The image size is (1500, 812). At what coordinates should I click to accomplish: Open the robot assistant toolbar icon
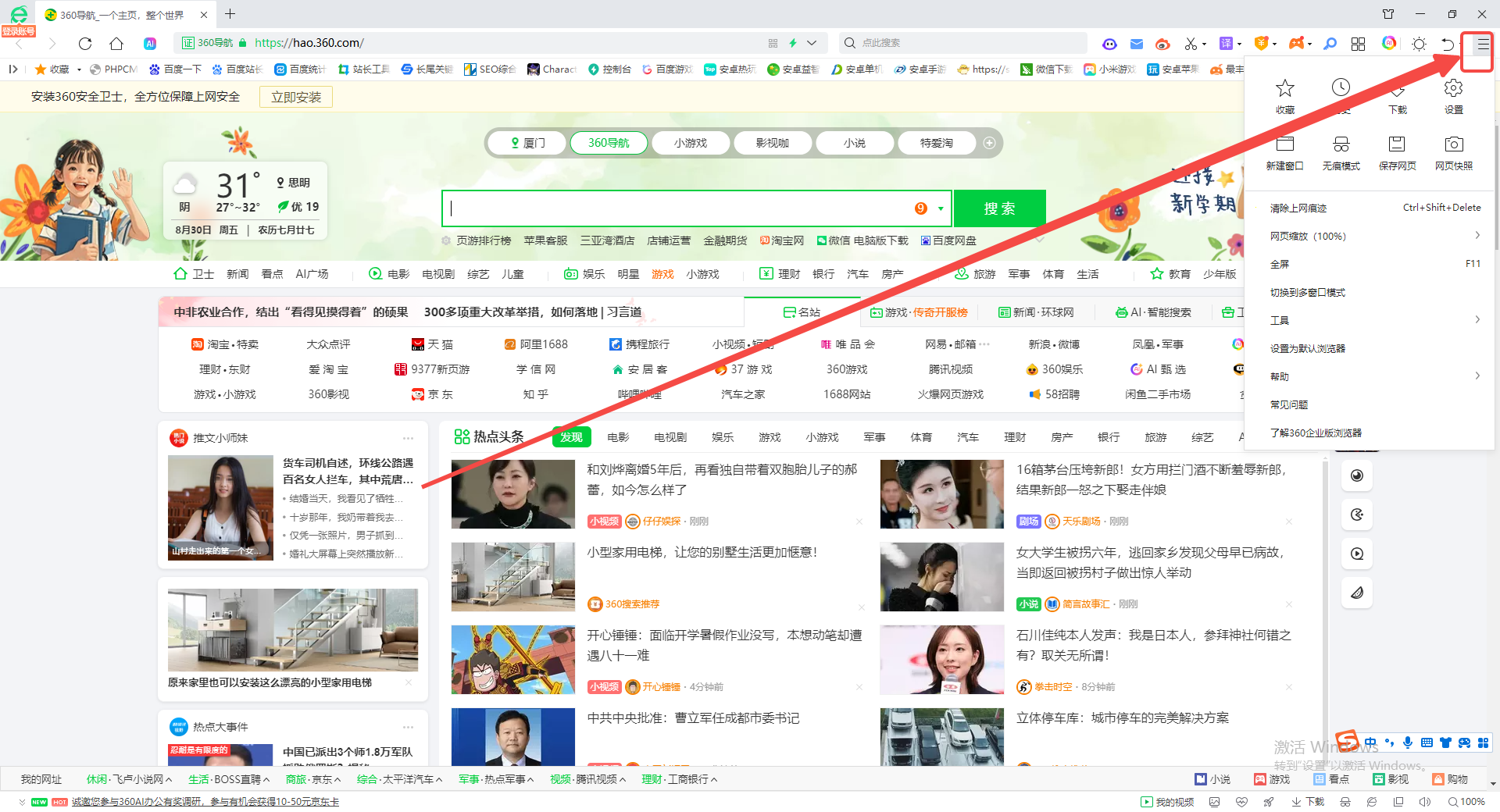point(1109,44)
